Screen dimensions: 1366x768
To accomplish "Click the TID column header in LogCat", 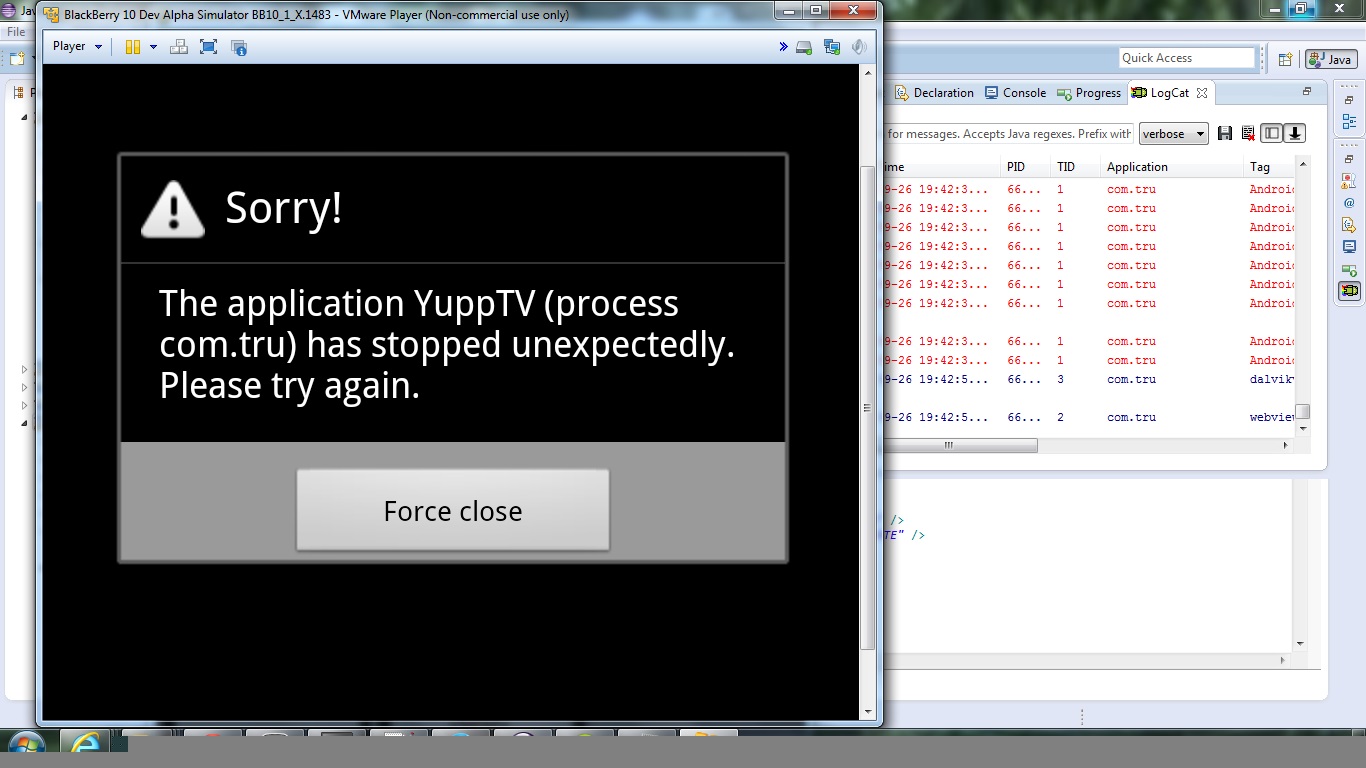I will (x=1076, y=167).
